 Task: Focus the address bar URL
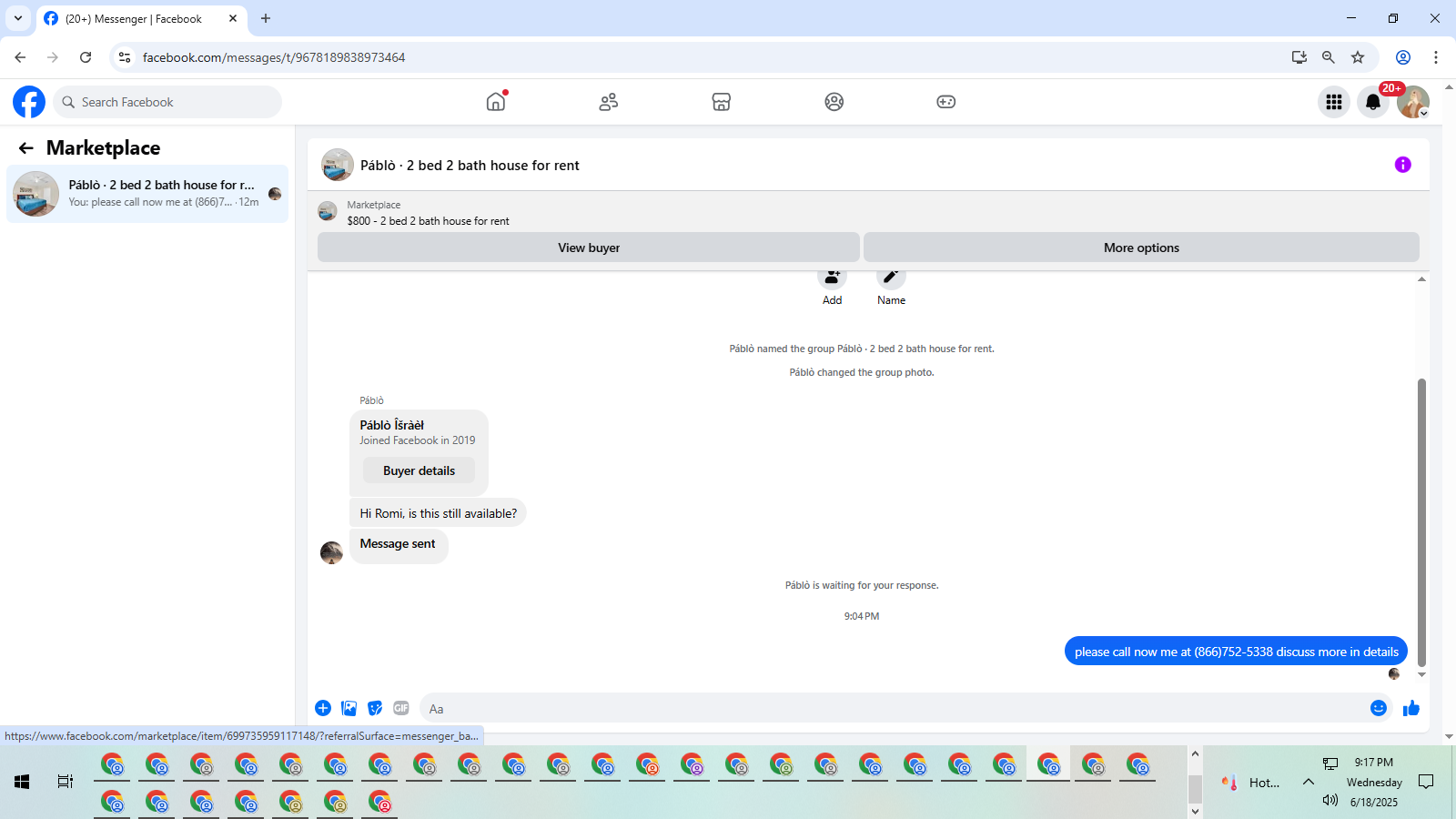point(274,57)
